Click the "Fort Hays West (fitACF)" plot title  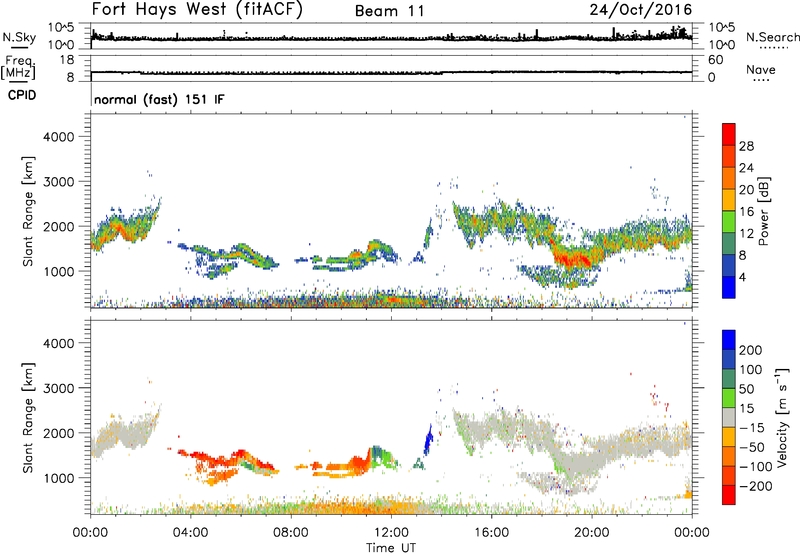[197, 9]
